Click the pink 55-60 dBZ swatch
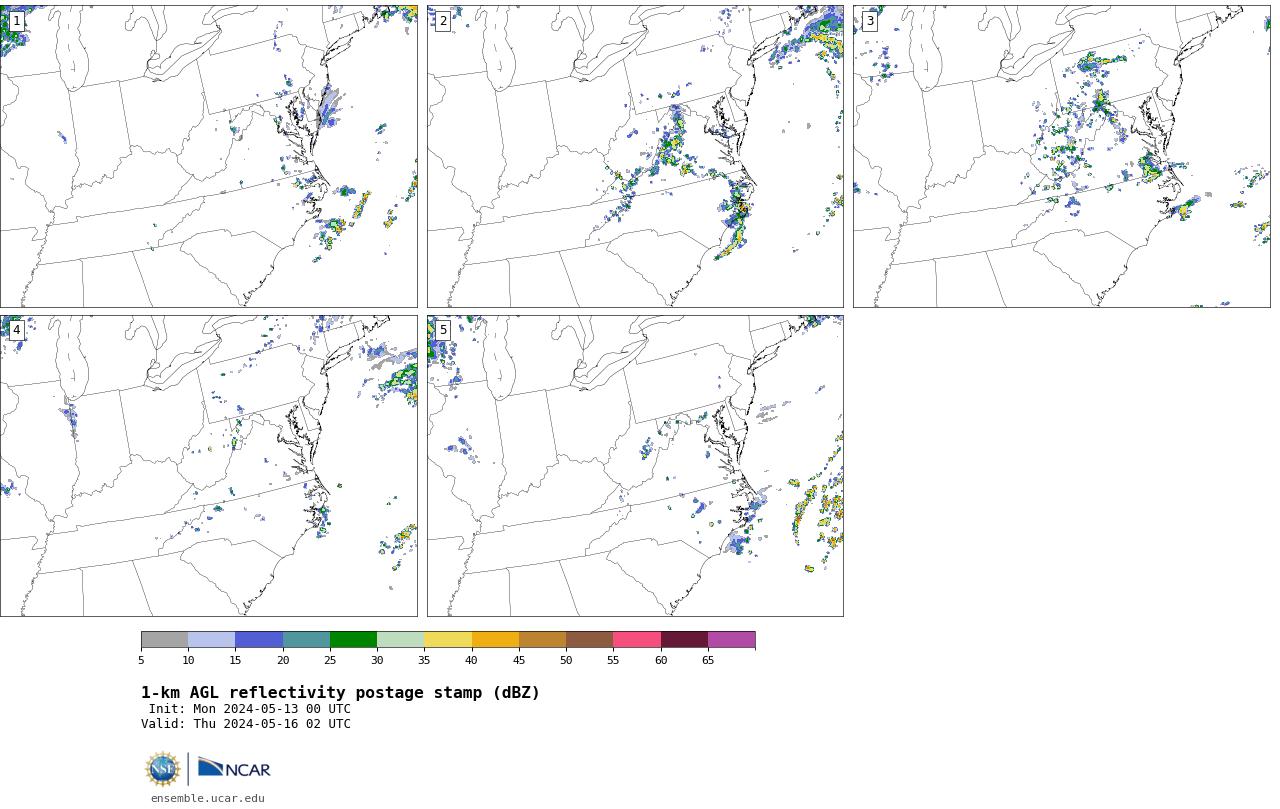Viewport: 1280px width, 809px height. pyautogui.click(x=637, y=640)
